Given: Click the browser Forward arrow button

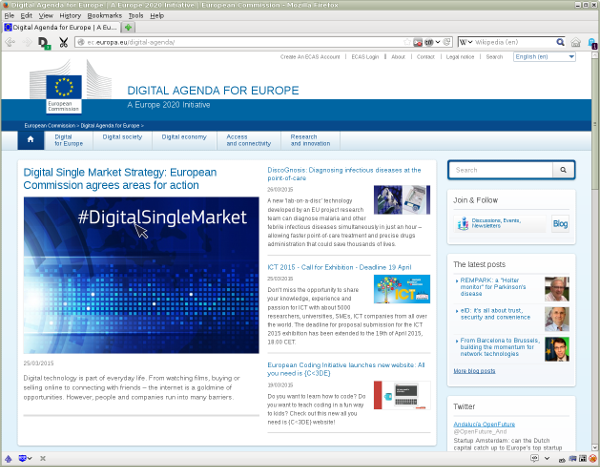Looking at the screenshot, I should (27, 42).
